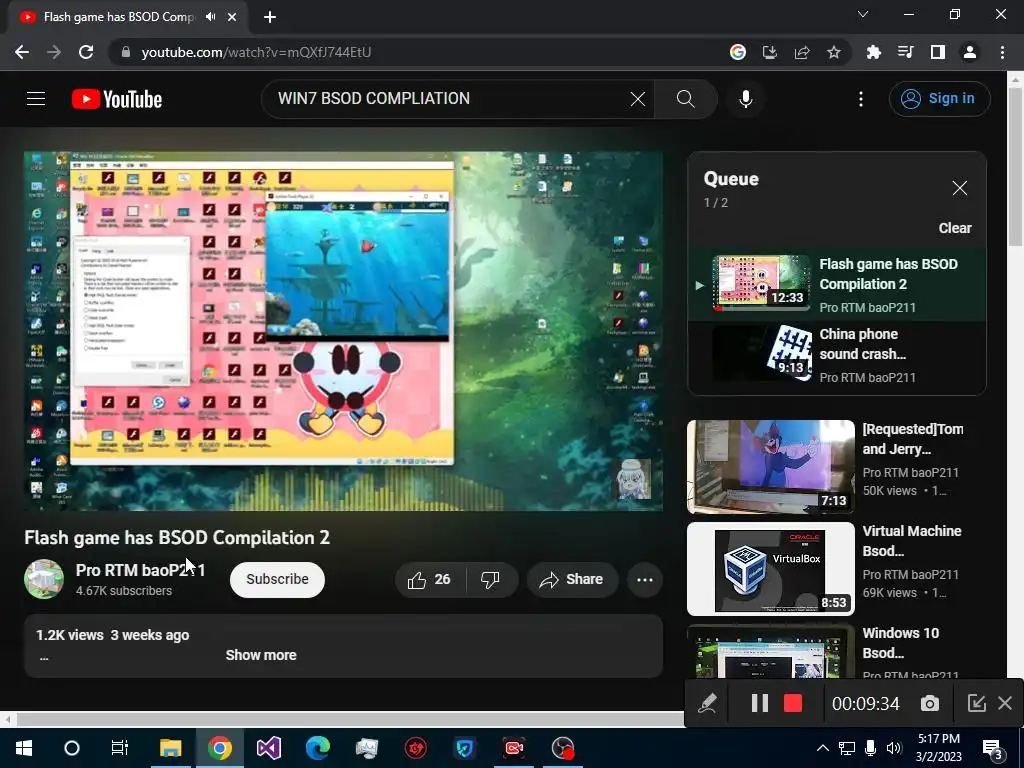The height and width of the screenshot is (768, 1024).
Task: Share this video
Action: [572, 579]
